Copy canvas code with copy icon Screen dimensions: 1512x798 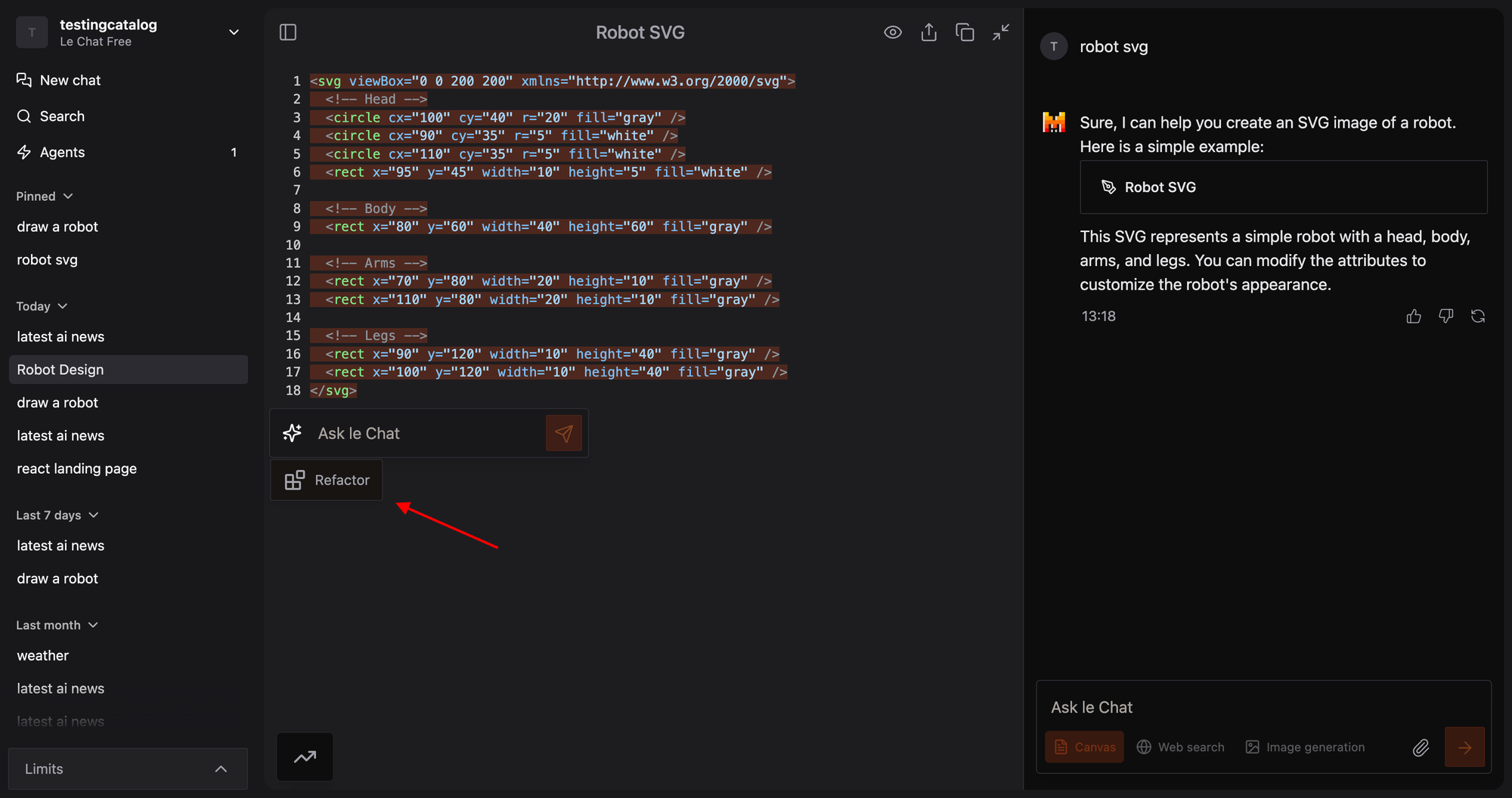(x=965, y=32)
